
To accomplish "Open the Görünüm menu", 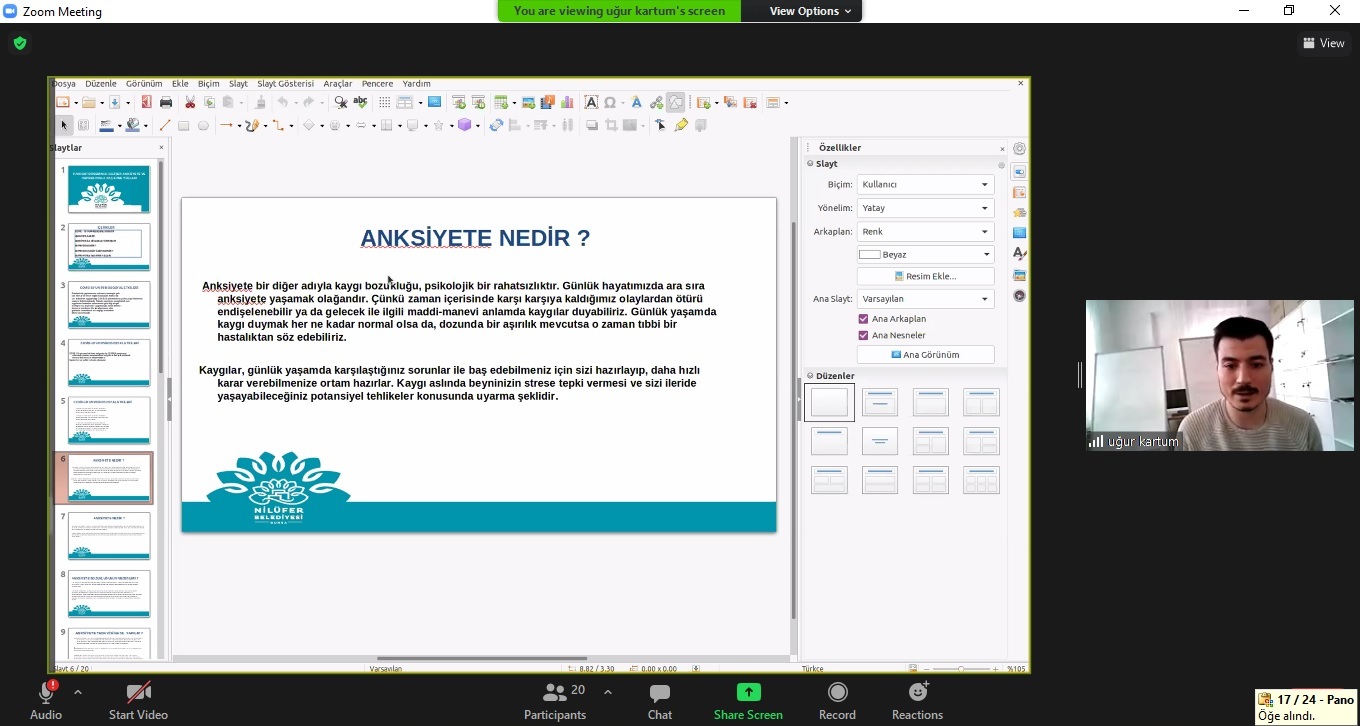I will 144,84.
